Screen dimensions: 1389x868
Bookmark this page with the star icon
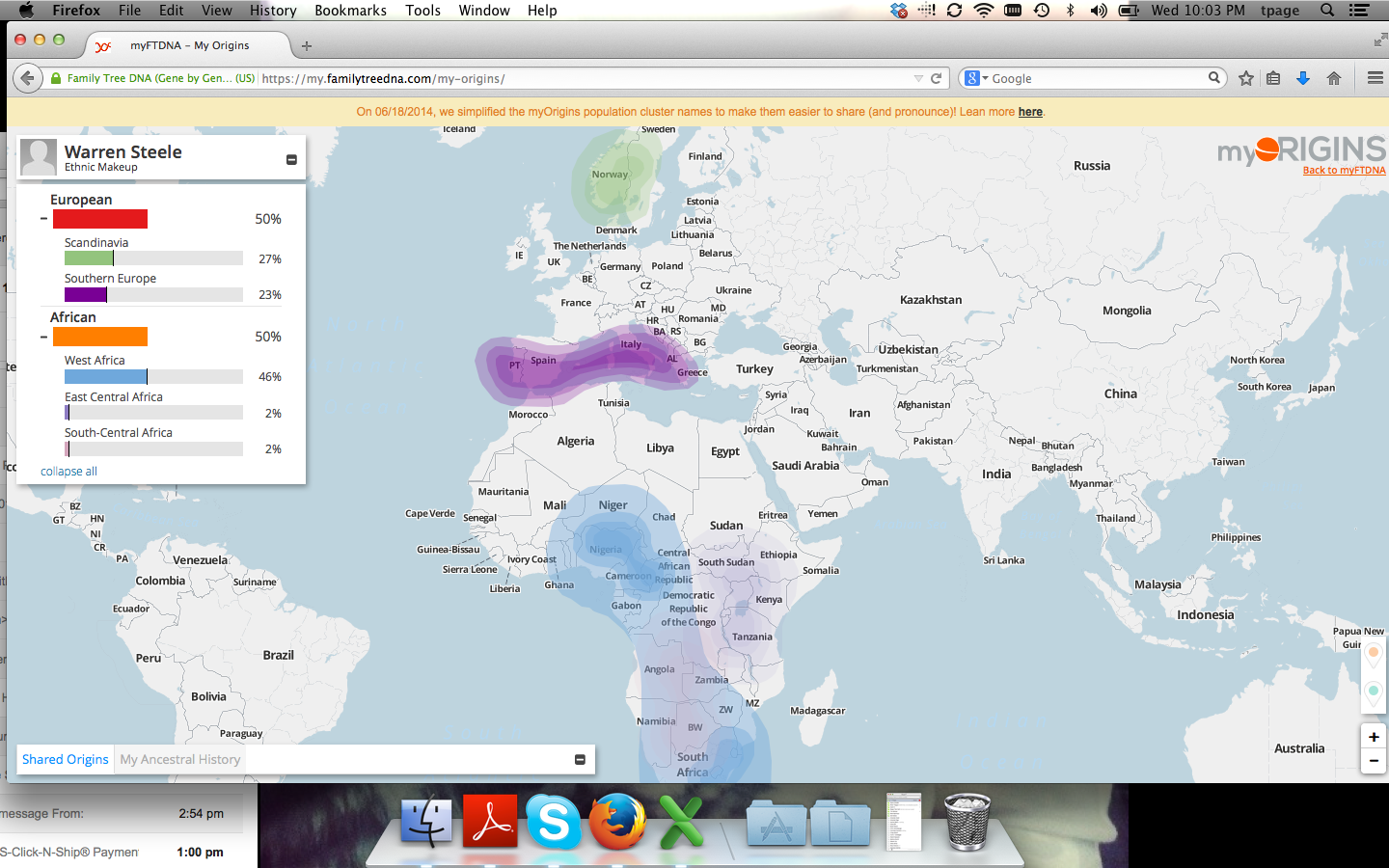coord(1246,78)
